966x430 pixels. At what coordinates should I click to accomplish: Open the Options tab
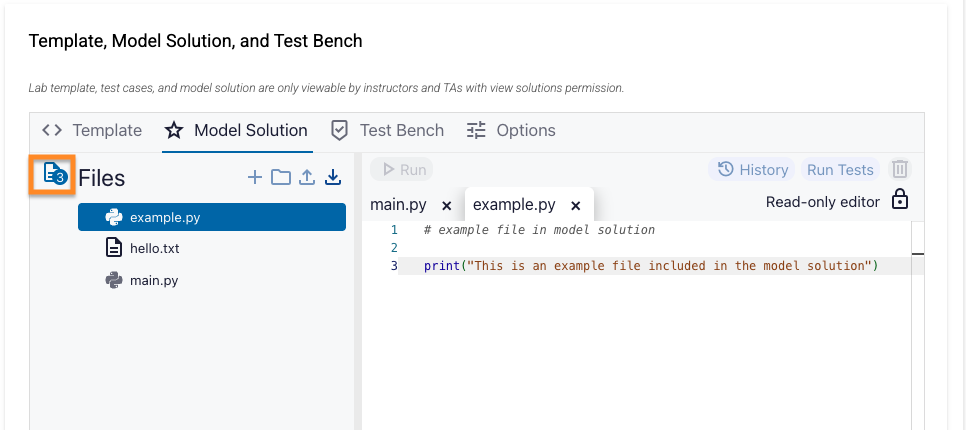point(511,130)
